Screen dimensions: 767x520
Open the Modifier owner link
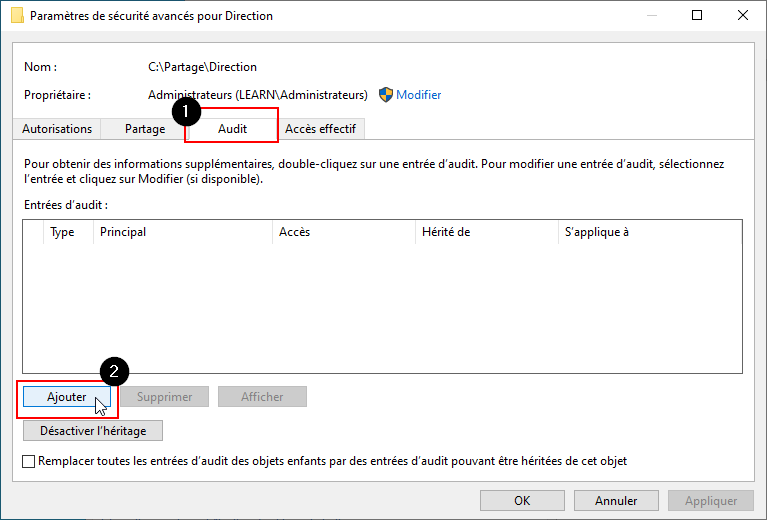coord(419,95)
